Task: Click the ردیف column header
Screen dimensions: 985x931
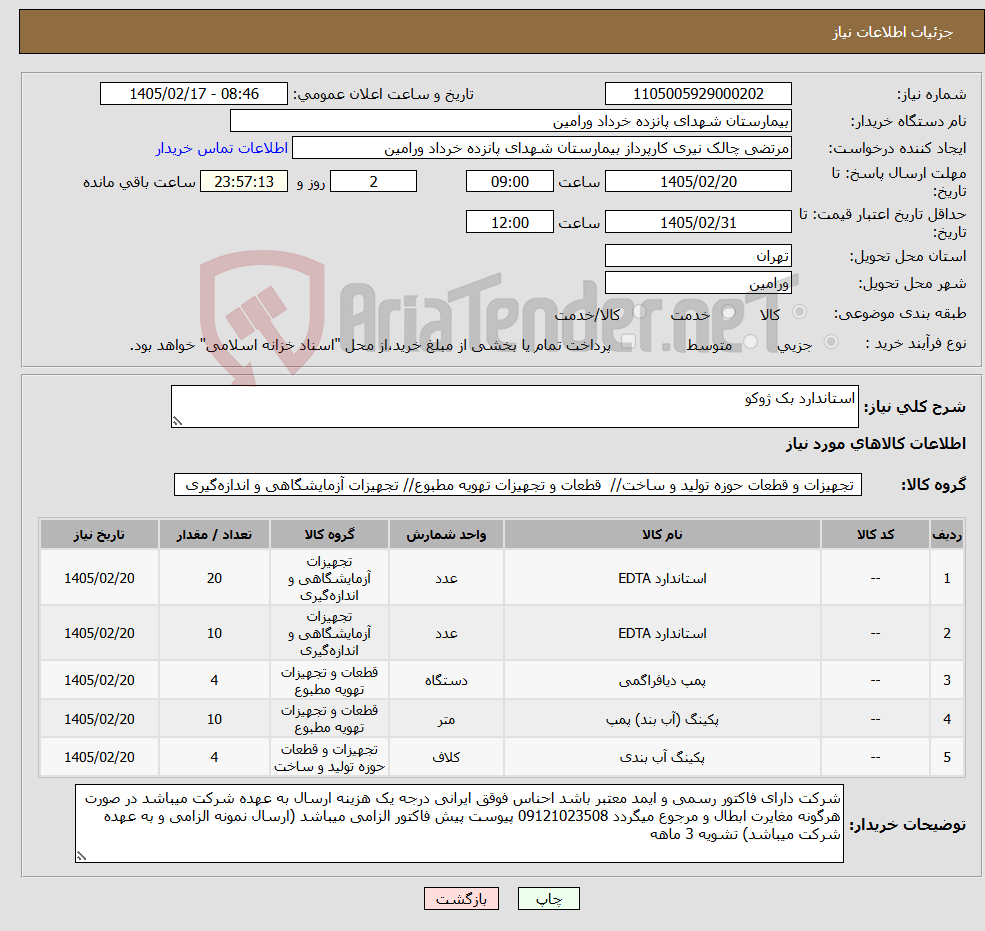Action: coord(947,535)
